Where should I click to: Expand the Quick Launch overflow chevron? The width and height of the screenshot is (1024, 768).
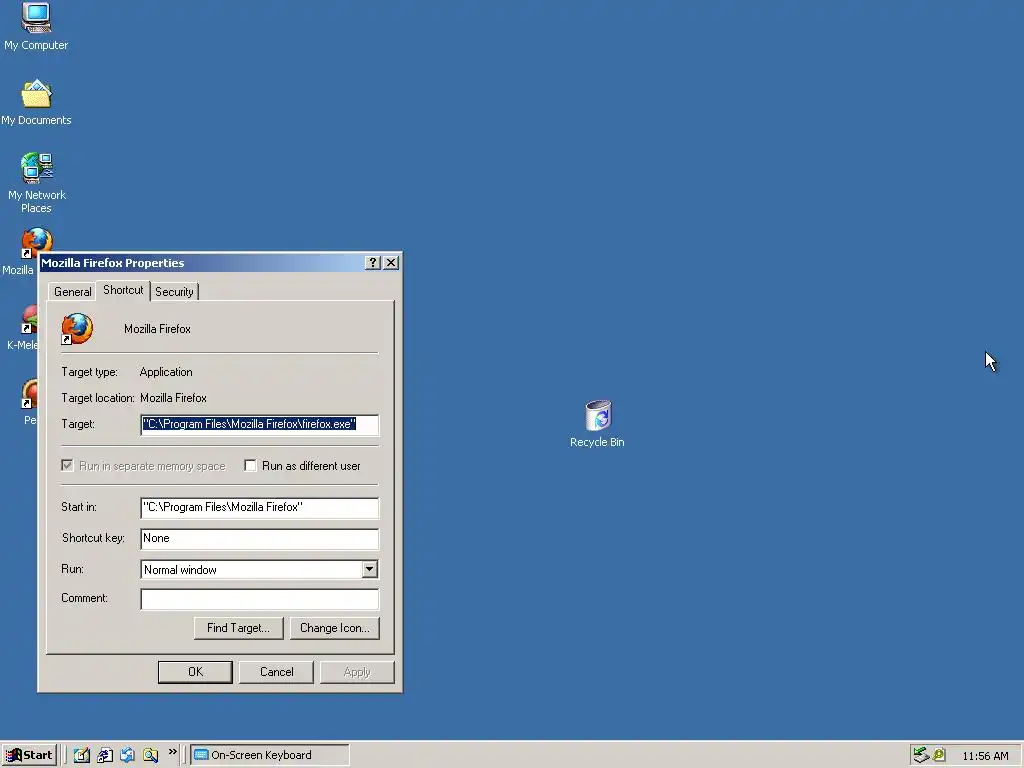(x=172, y=752)
